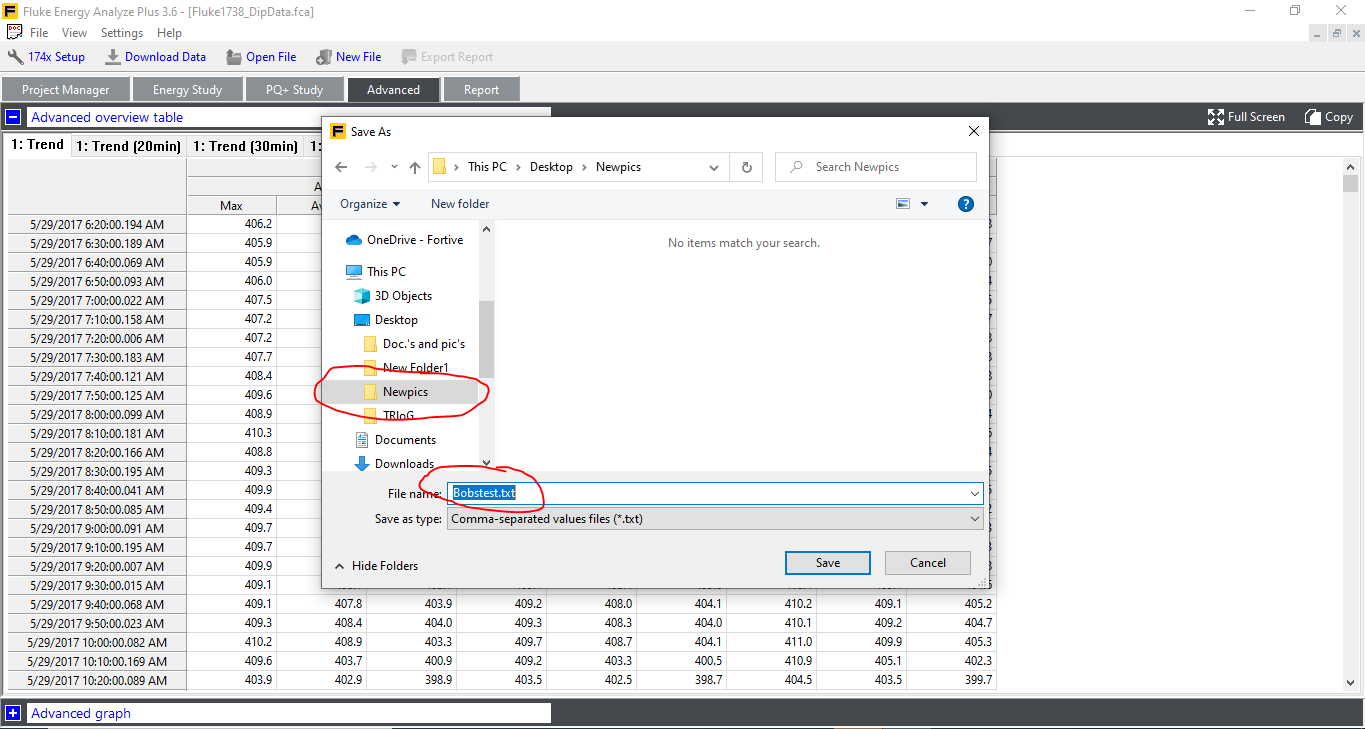
Task: Cancel the Save As dialog
Action: tap(928, 563)
